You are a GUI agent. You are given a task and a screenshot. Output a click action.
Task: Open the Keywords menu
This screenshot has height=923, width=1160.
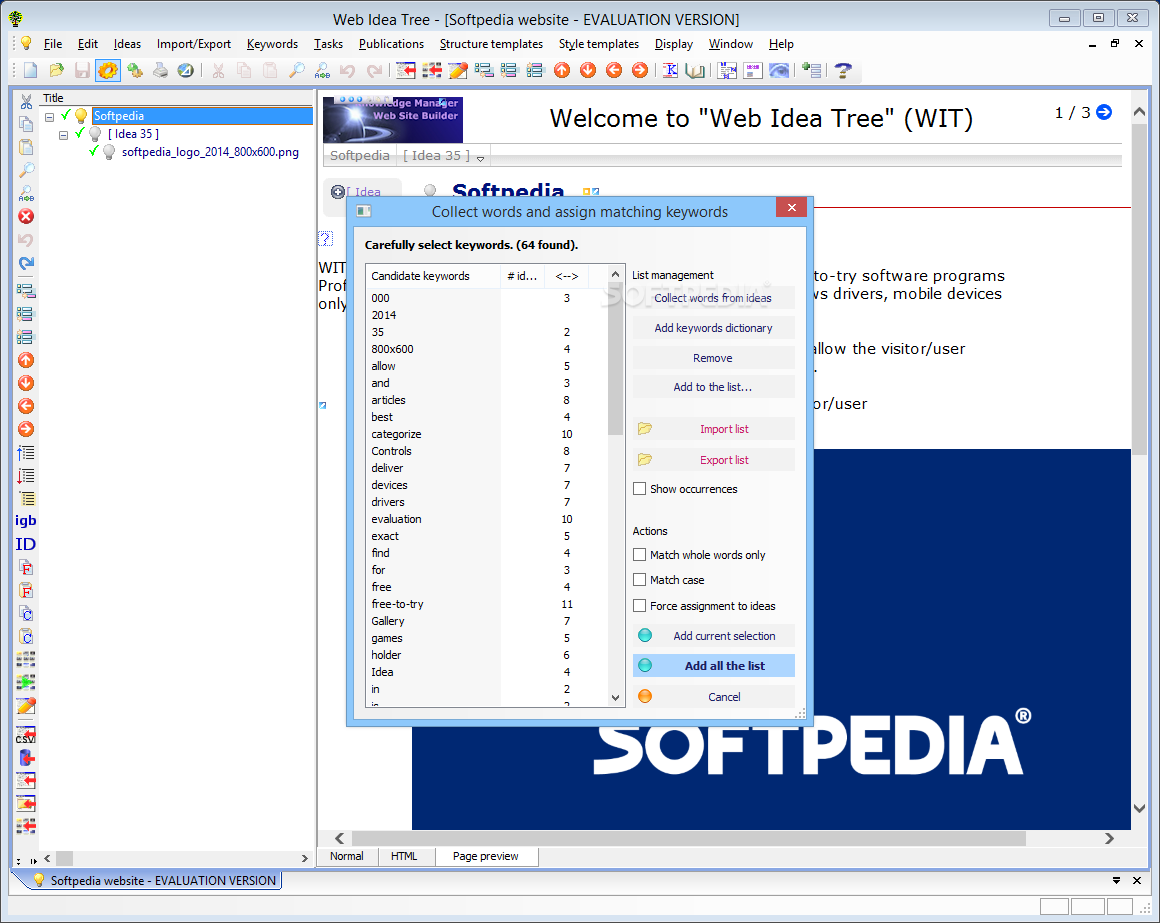point(272,44)
